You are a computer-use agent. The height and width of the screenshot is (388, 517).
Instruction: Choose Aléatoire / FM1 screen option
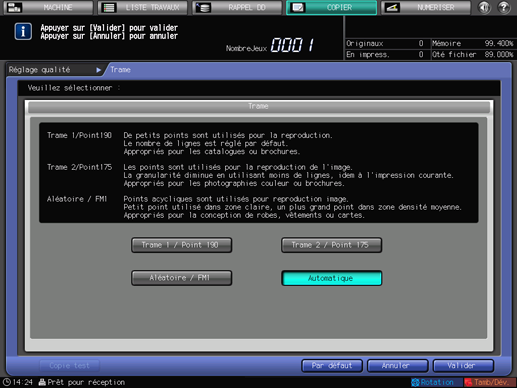[181, 278]
